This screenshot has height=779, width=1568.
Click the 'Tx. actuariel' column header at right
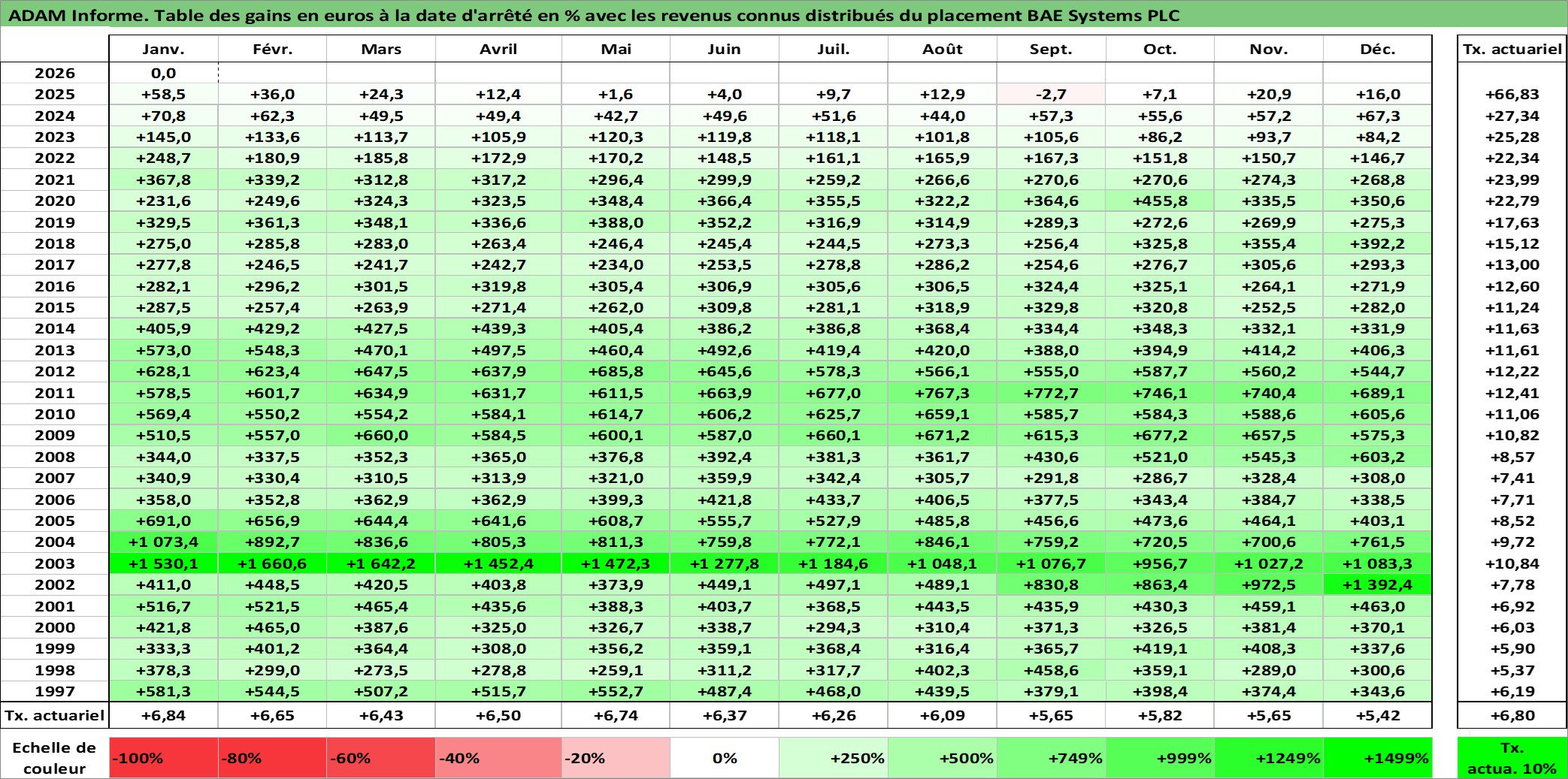(x=1512, y=49)
